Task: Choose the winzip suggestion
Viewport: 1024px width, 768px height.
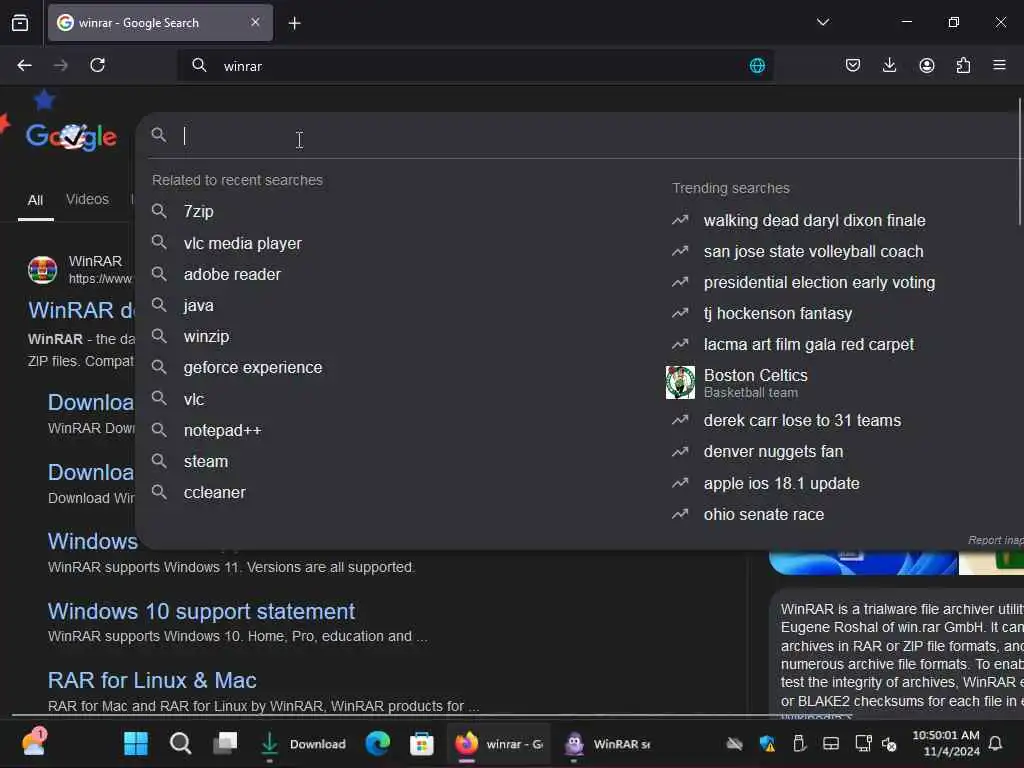Action: coord(206,336)
